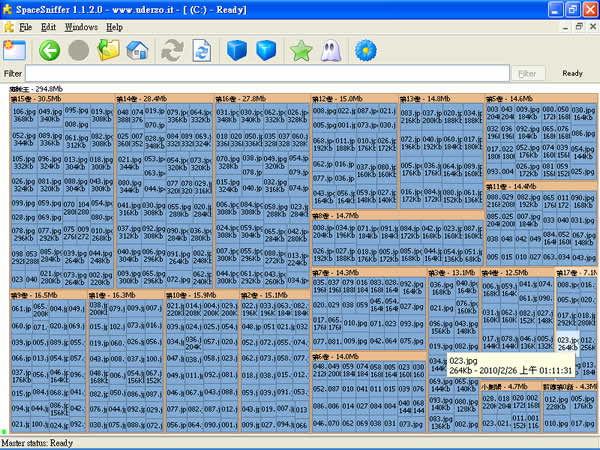Open the Edit menu
Viewport: 600px width, 450px height.
48,27
